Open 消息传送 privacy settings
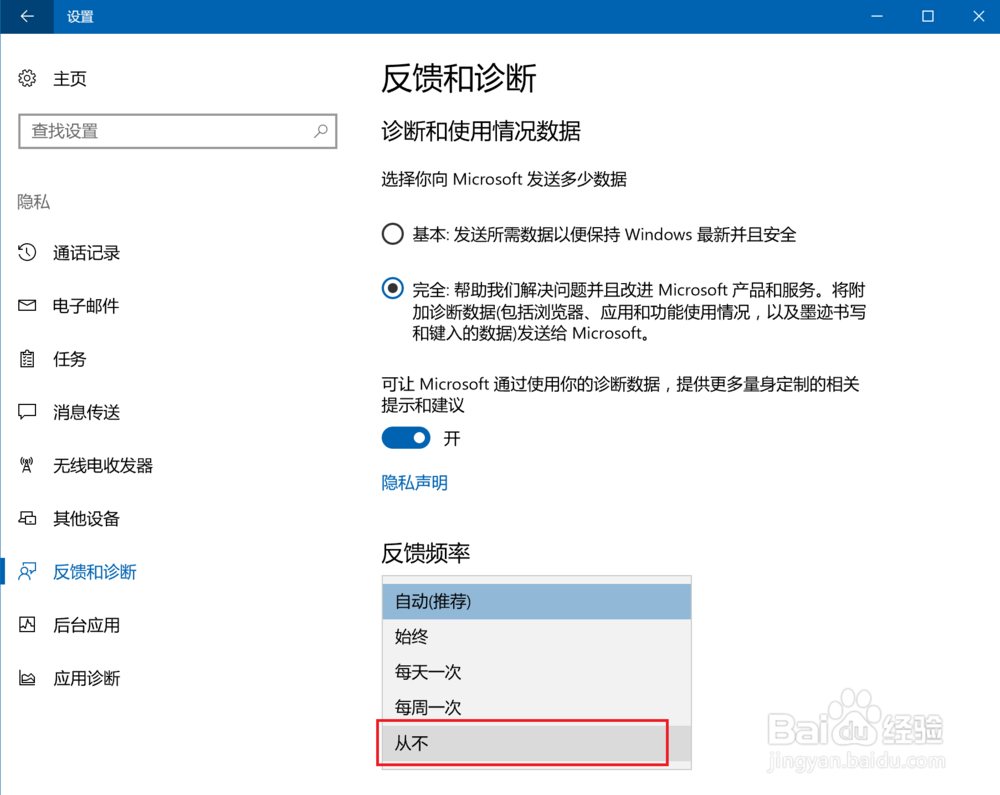The width and height of the screenshot is (1000, 795). click(x=86, y=412)
